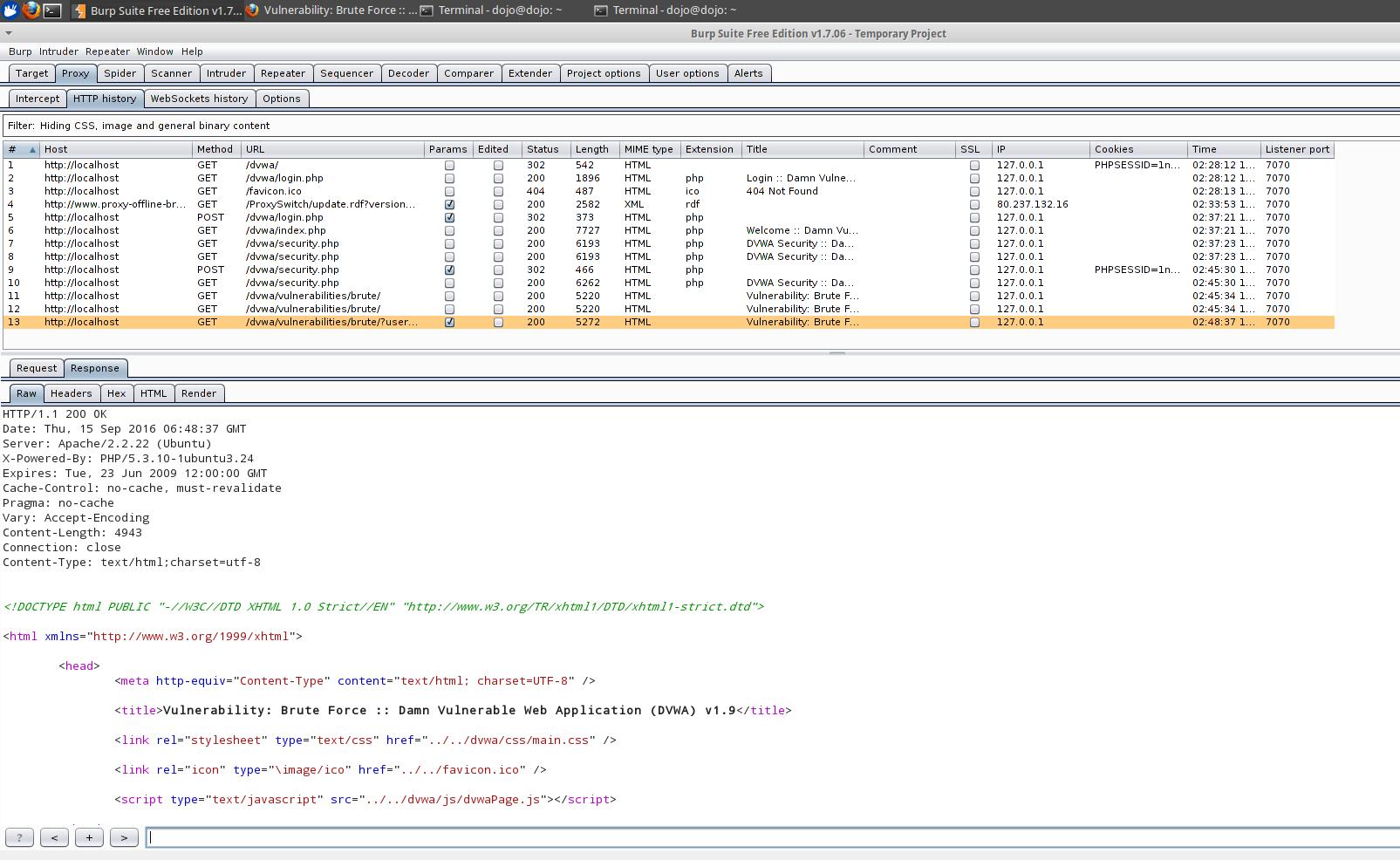Show the Request tab for selected item

(37, 368)
